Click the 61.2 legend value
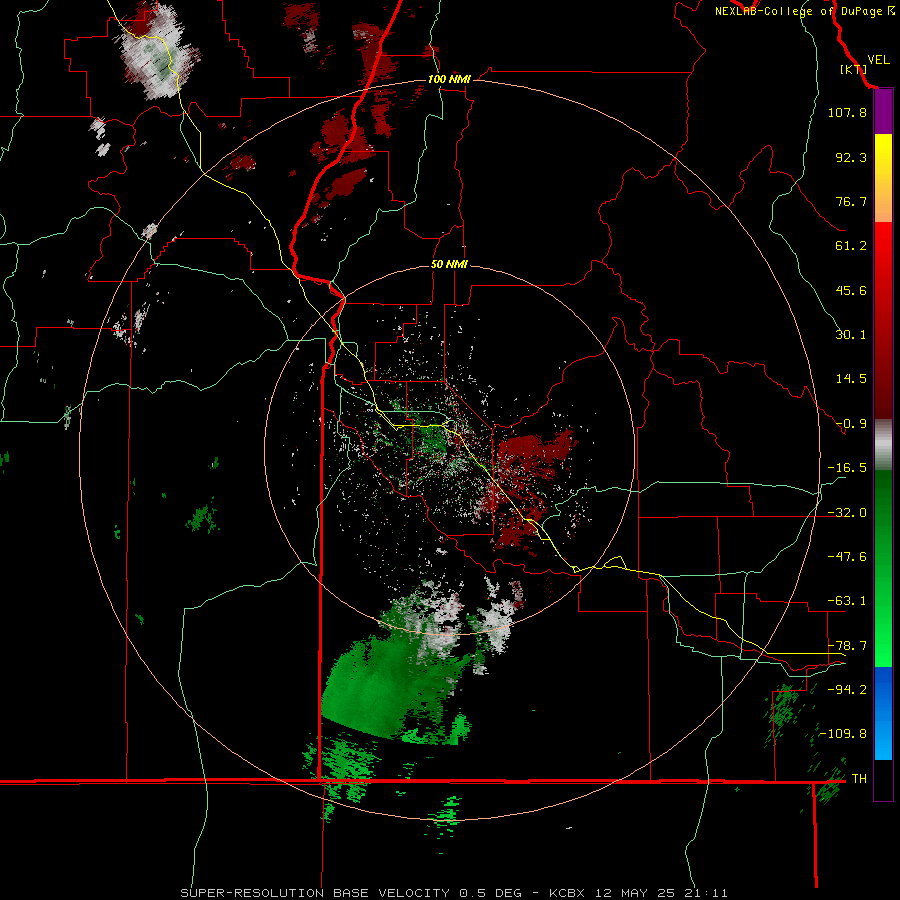This screenshot has width=900, height=900. [851, 246]
